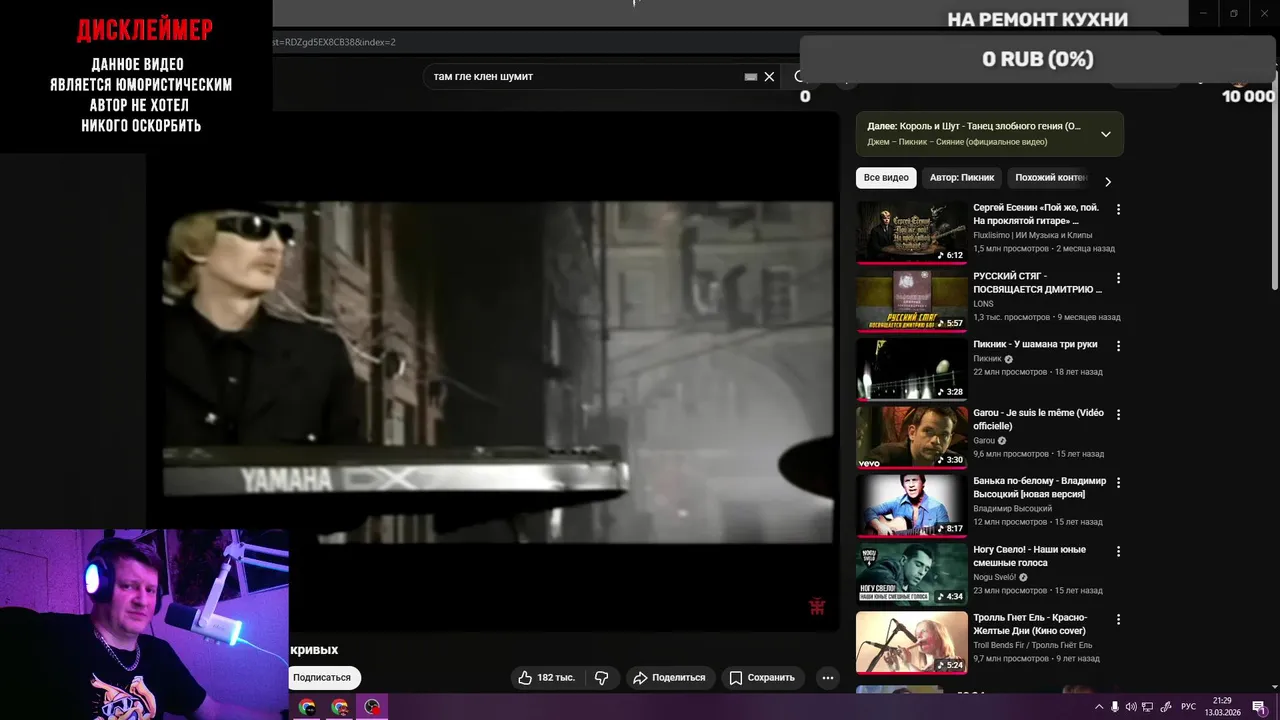Viewport: 1280px width, 720px height.
Task: Click the Владимир Высоцкий channel name
Action: 1012,509
